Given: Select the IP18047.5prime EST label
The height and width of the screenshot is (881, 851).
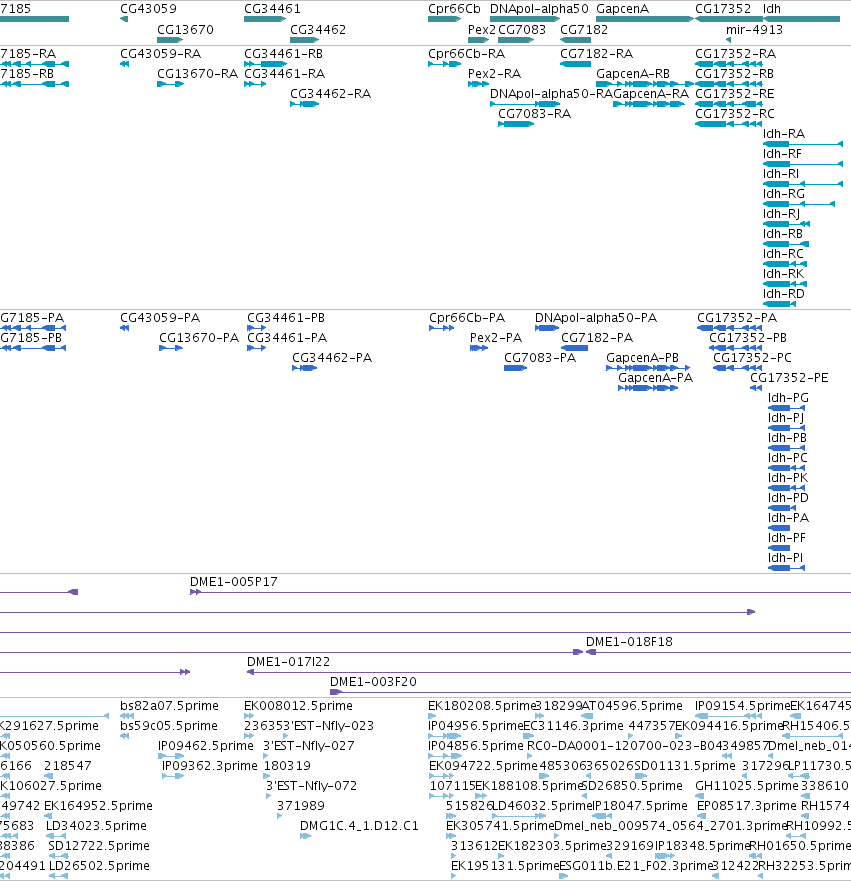Looking at the screenshot, I should pyautogui.click(x=640, y=806).
